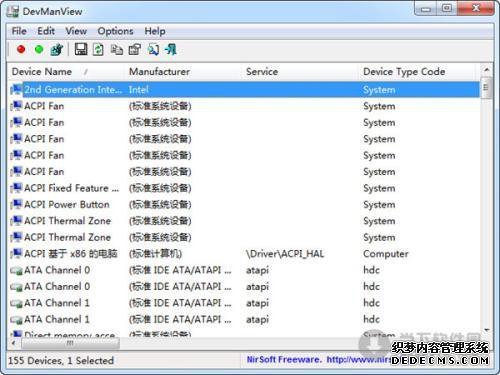Click the Exit icon in the toolbar
The image size is (500, 375).
coord(171,50)
